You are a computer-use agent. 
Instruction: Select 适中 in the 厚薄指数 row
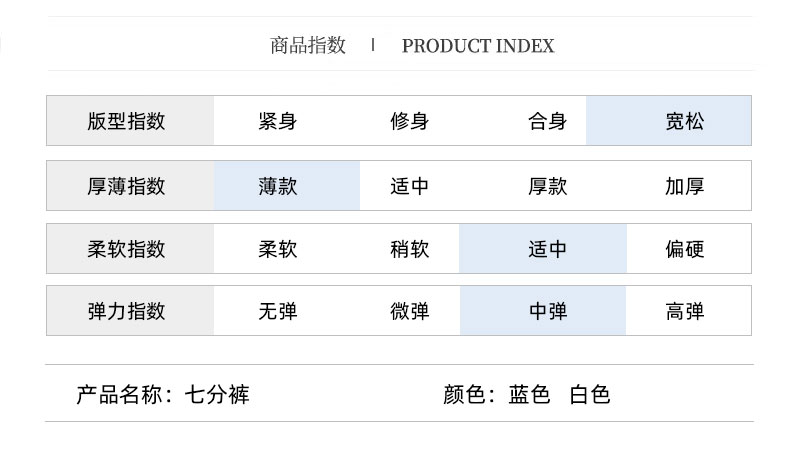coord(409,186)
